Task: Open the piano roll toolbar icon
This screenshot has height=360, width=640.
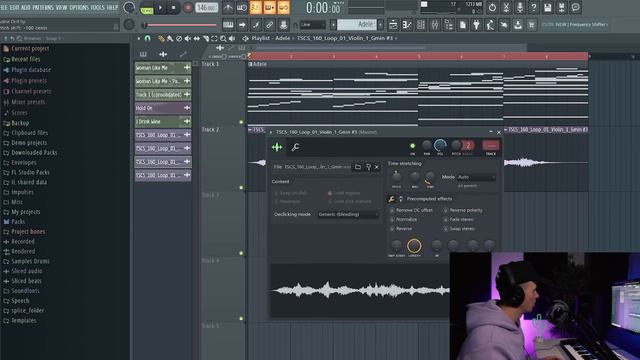Action: (x=407, y=25)
